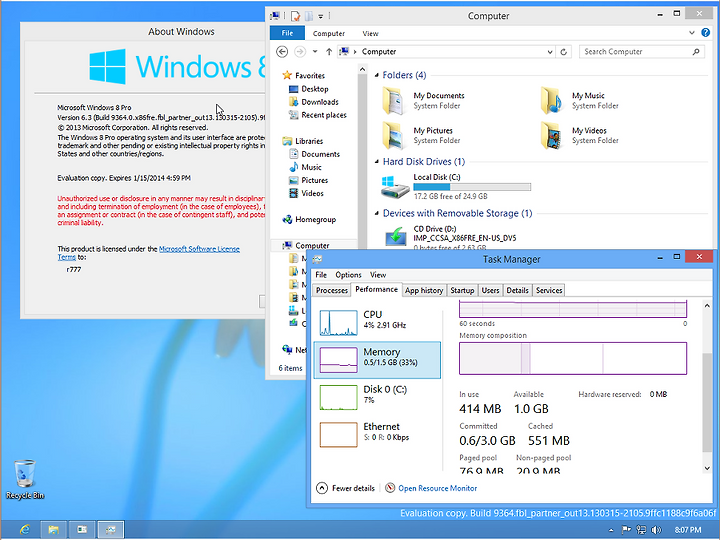Collapse the Folders (4) group
This screenshot has width=720, height=540.
[x=377, y=75]
